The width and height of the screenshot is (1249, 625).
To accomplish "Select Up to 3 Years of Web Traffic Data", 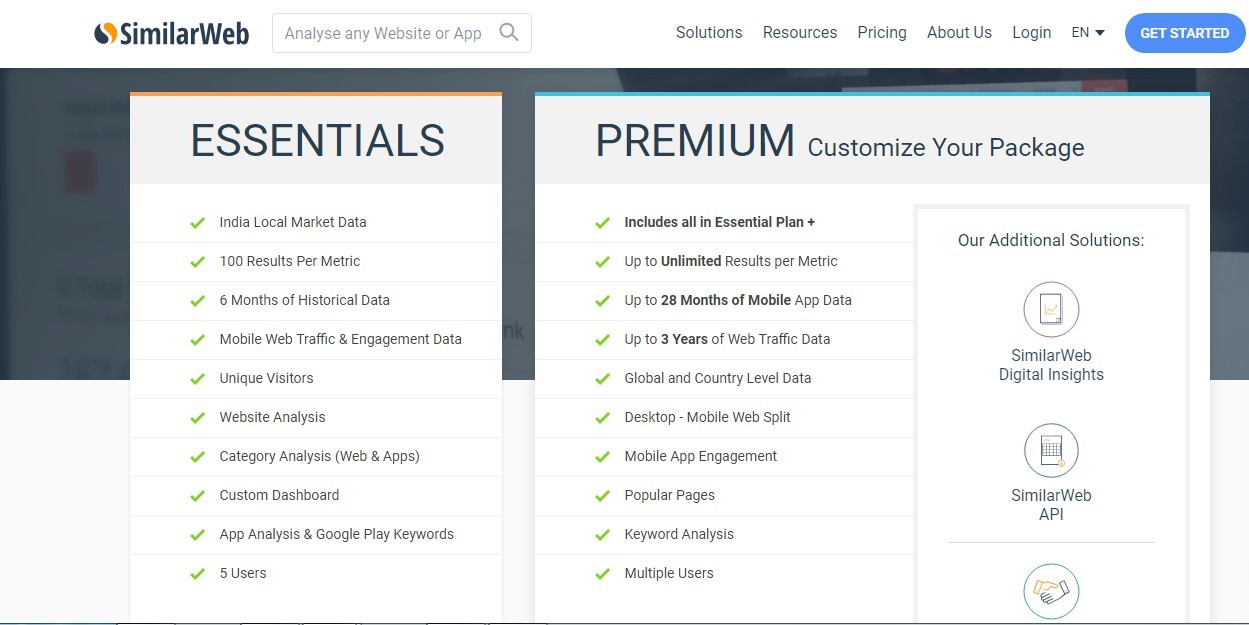I will click(727, 339).
